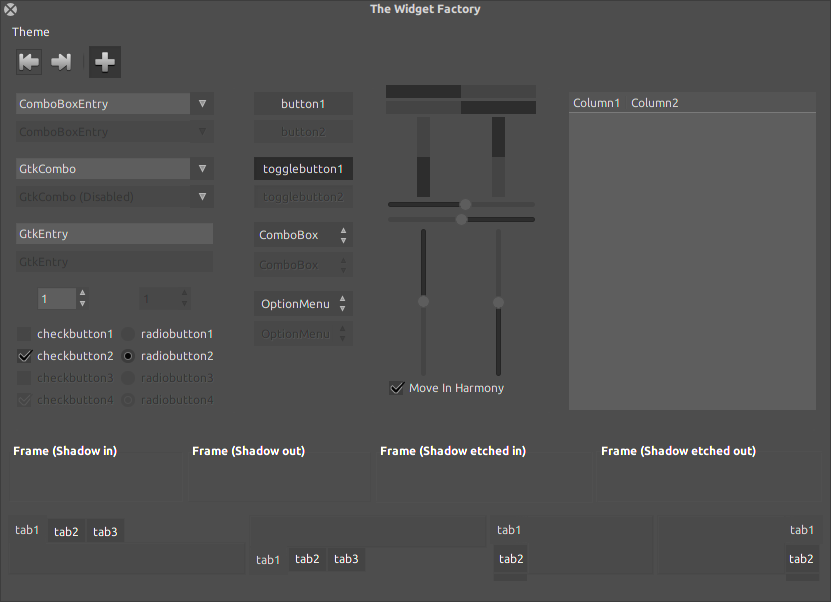The height and width of the screenshot is (602, 831).
Task: Click the disabled OptionMenu dropdown
Action: coord(303,334)
